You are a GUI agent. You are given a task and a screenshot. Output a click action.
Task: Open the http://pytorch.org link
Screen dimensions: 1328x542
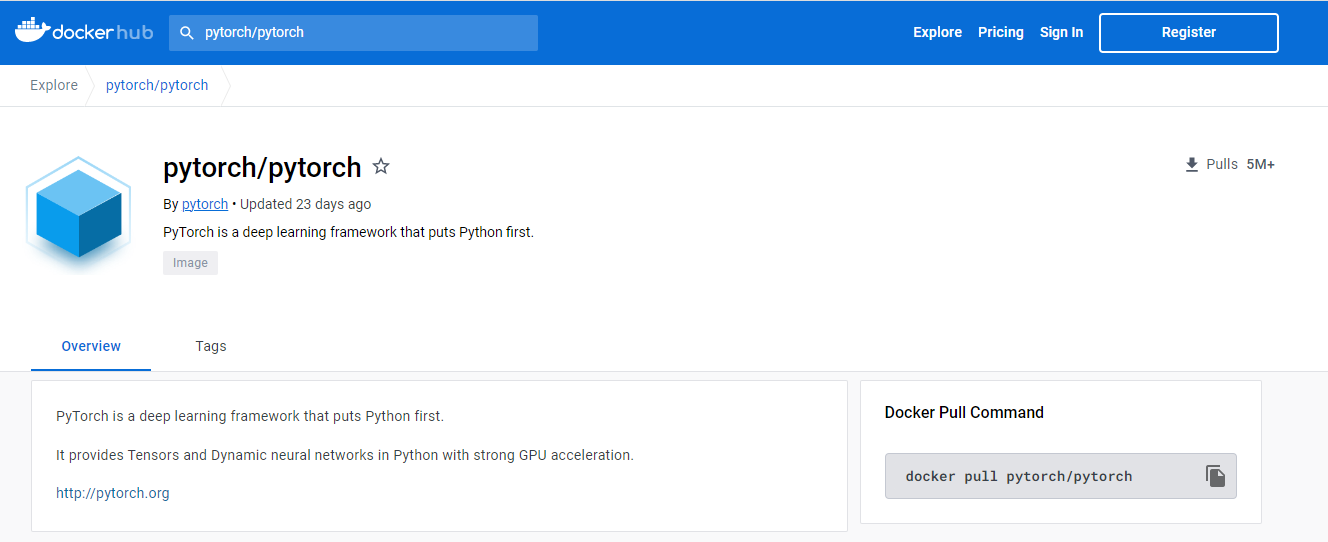(x=113, y=493)
